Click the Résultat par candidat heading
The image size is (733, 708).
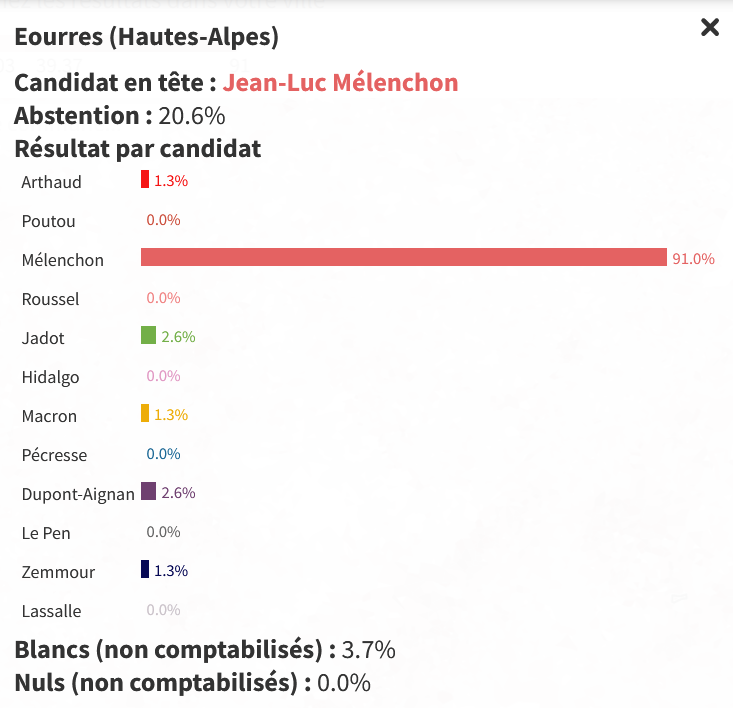click(138, 149)
